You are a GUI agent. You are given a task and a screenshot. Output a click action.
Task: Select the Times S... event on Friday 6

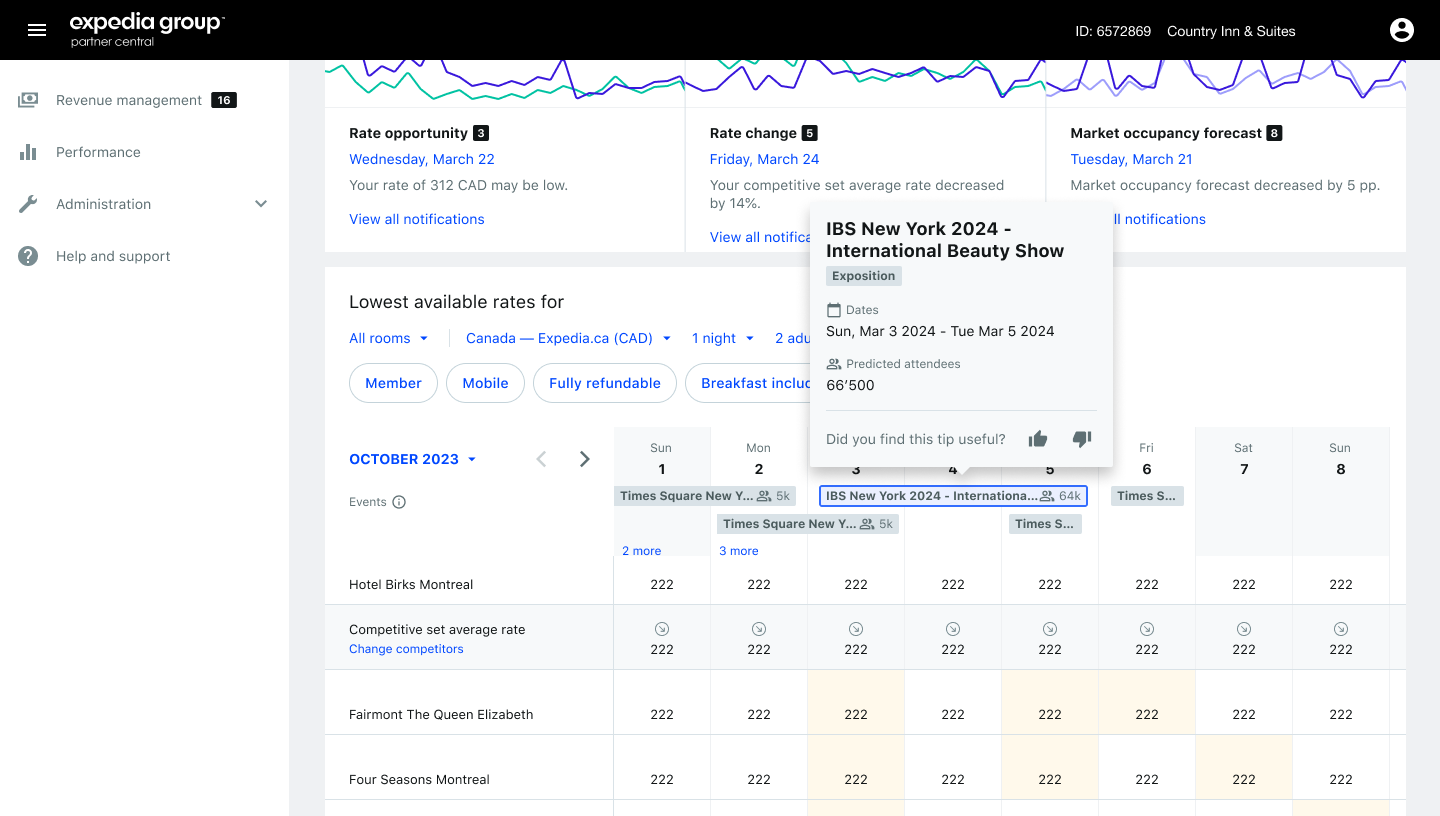coord(1147,496)
